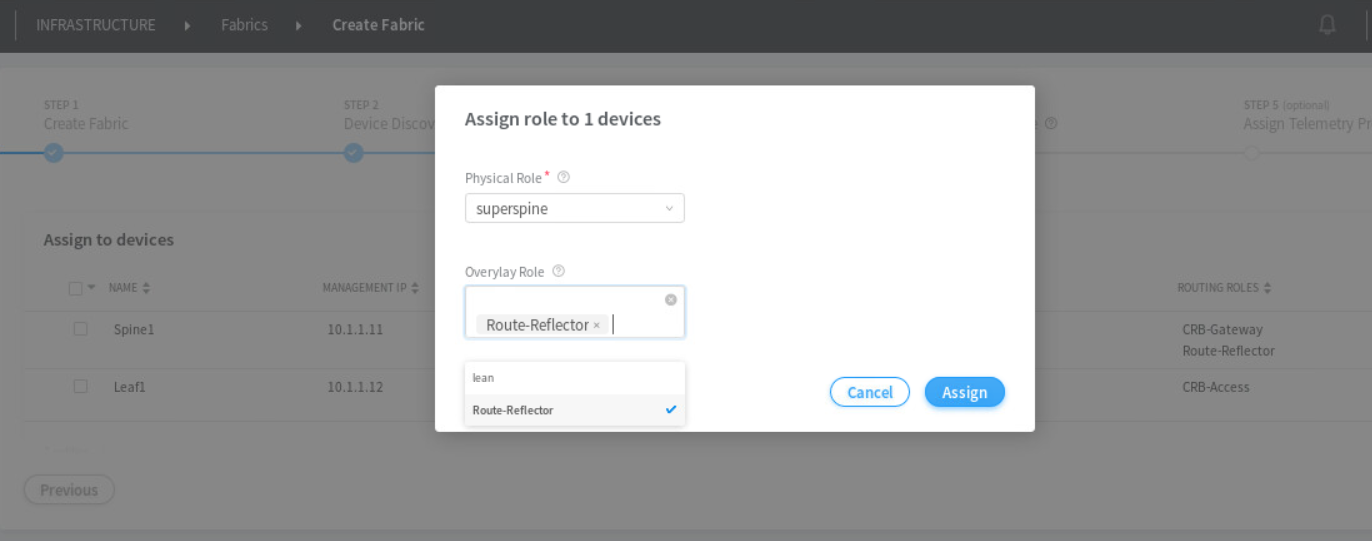Toggle the select-all devices checkbox

click(x=76, y=288)
